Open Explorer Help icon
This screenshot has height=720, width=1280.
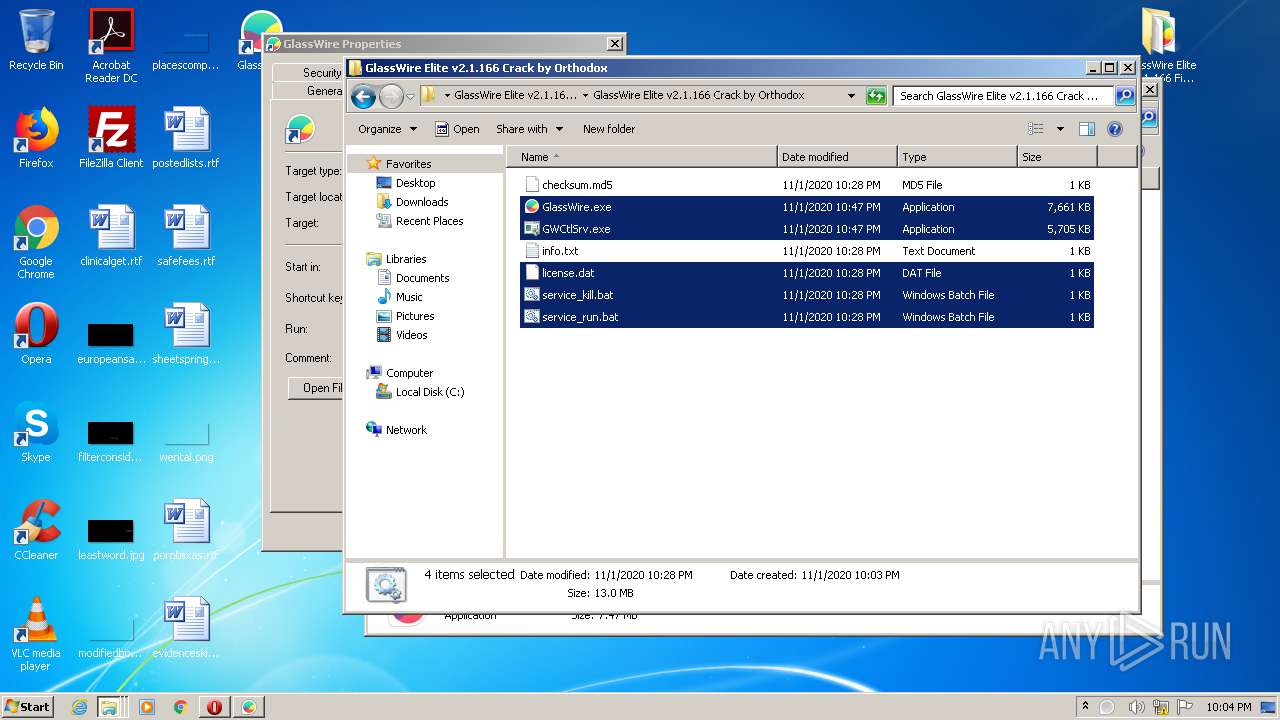coord(1115,129)
